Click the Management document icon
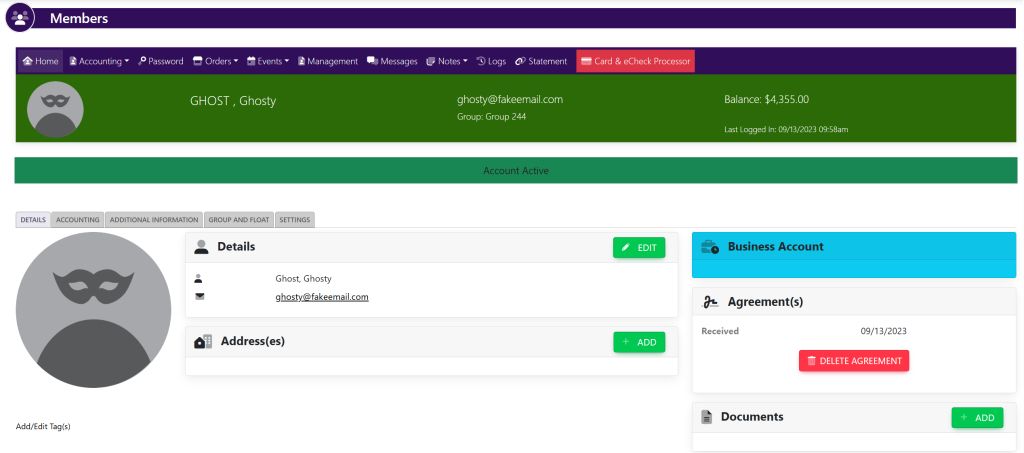 coord(301,61)
